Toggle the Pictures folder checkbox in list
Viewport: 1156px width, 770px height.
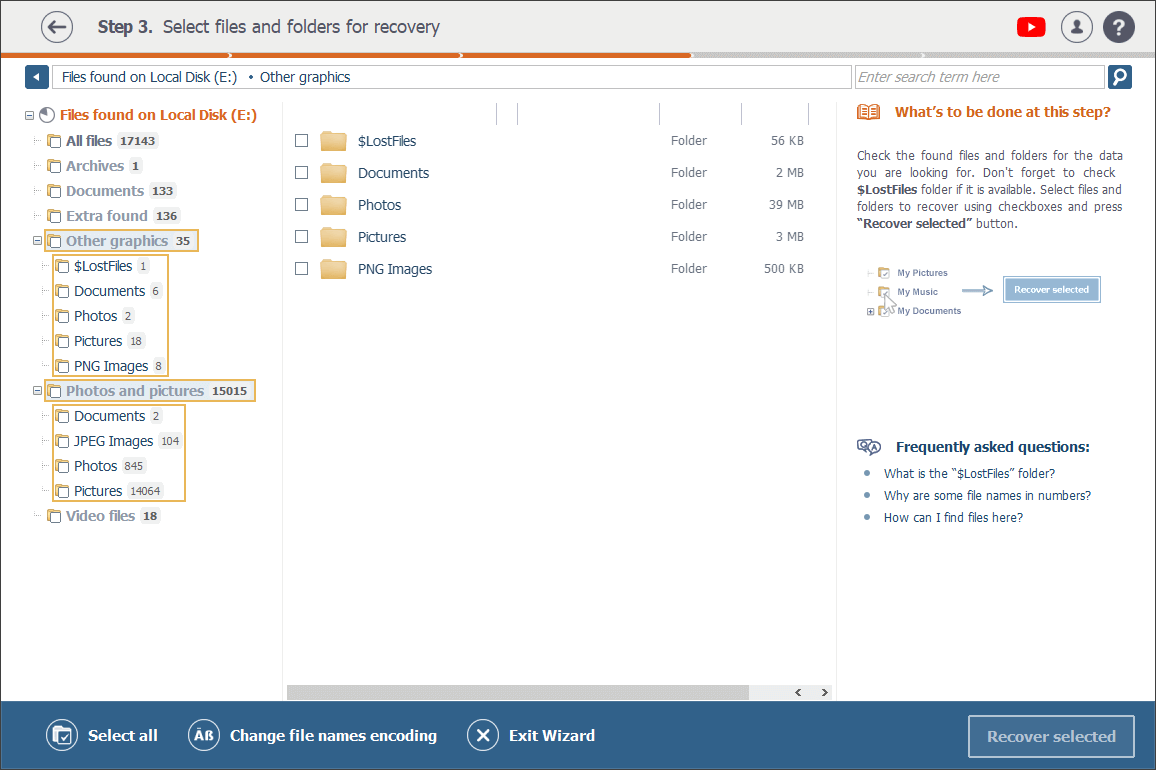(x=301, y=237)
